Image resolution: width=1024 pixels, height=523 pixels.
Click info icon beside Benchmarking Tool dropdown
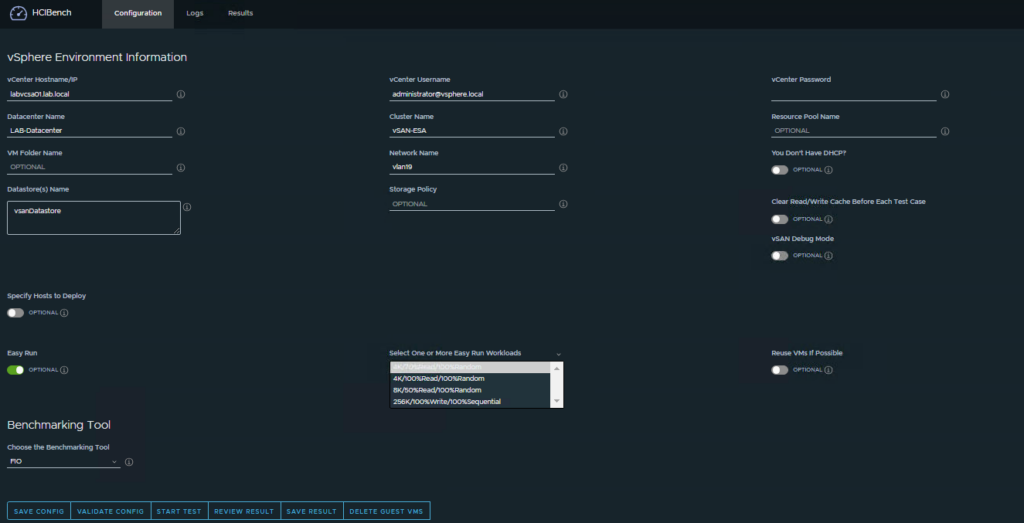129,462
